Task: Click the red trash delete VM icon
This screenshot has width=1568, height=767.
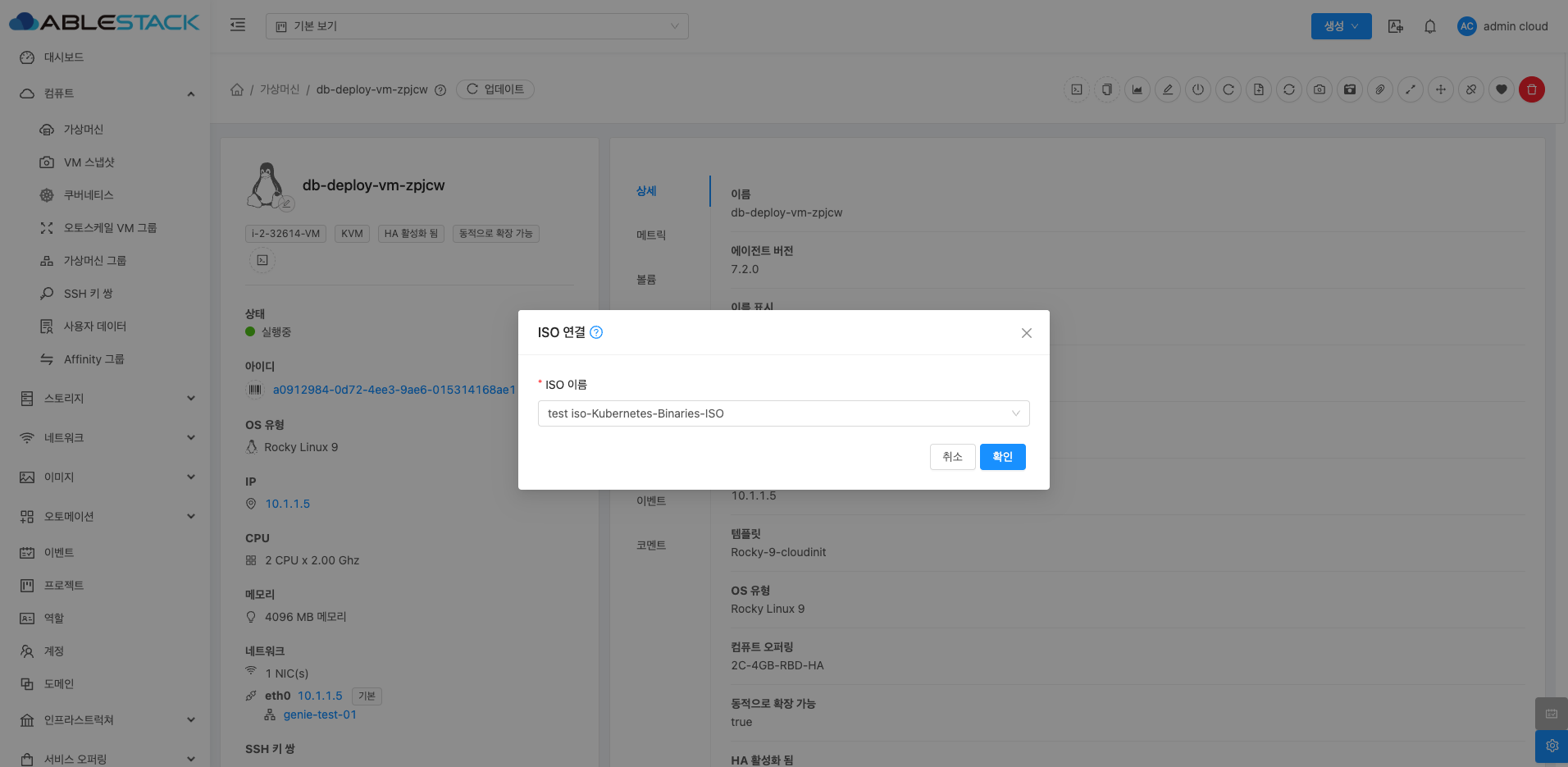Action: pos(1531,89)
